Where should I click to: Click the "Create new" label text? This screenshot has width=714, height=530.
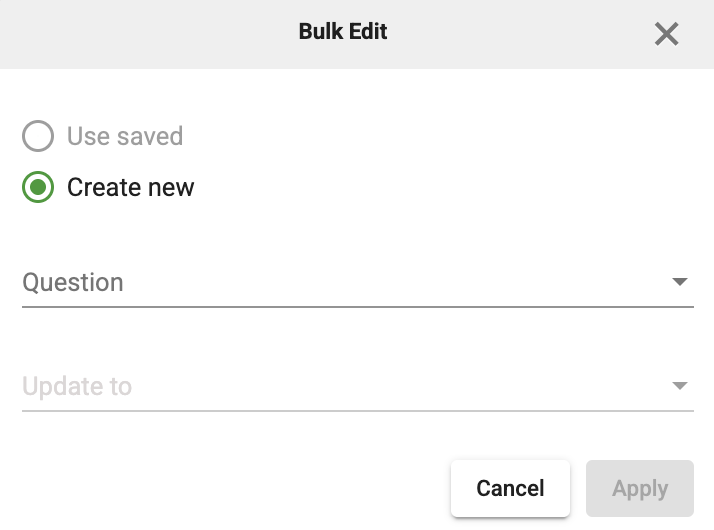click(x=131, y=187)
